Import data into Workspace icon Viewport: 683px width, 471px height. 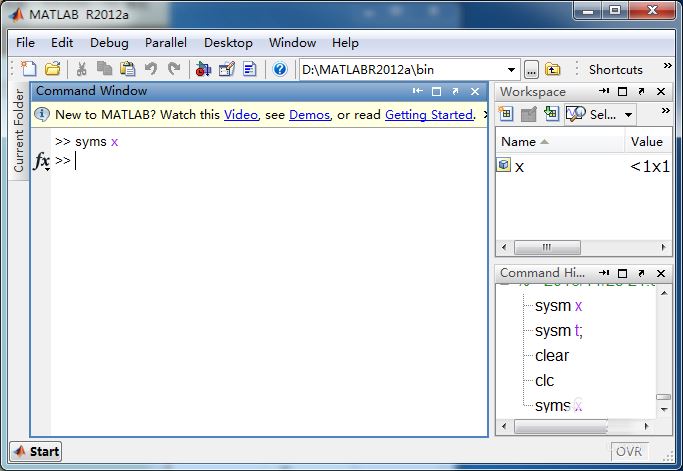tap(551, 114)
